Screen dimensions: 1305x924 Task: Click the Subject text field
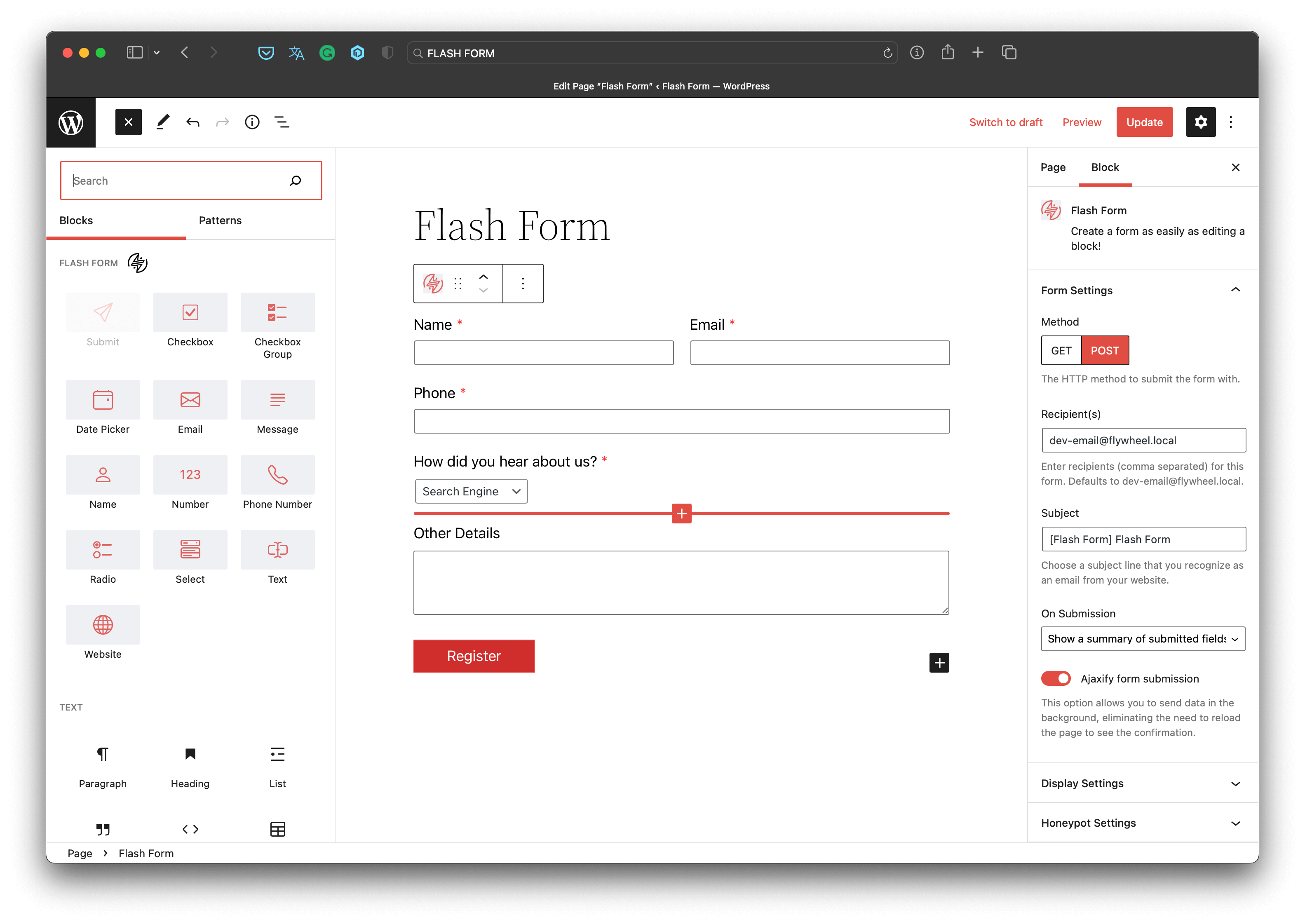pos(1143,539)
